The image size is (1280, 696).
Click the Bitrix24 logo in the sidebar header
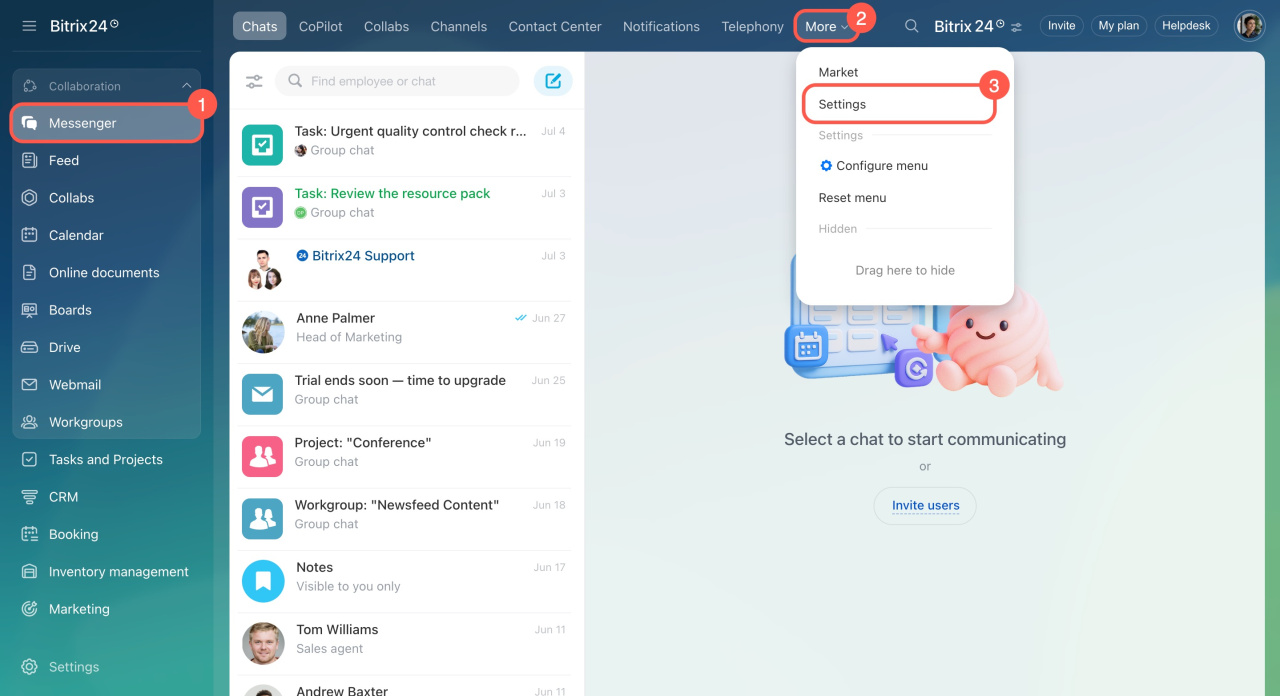(84, 26)
